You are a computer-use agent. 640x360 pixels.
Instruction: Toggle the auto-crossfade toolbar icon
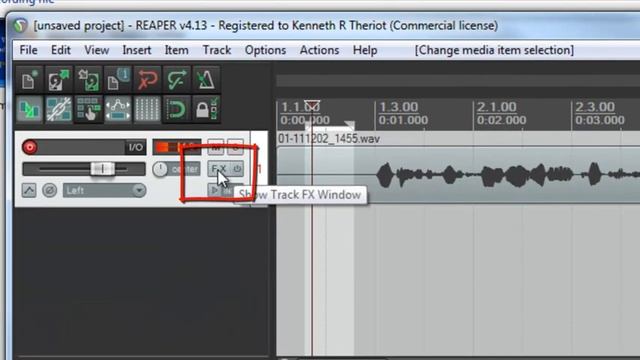point(29,109)
